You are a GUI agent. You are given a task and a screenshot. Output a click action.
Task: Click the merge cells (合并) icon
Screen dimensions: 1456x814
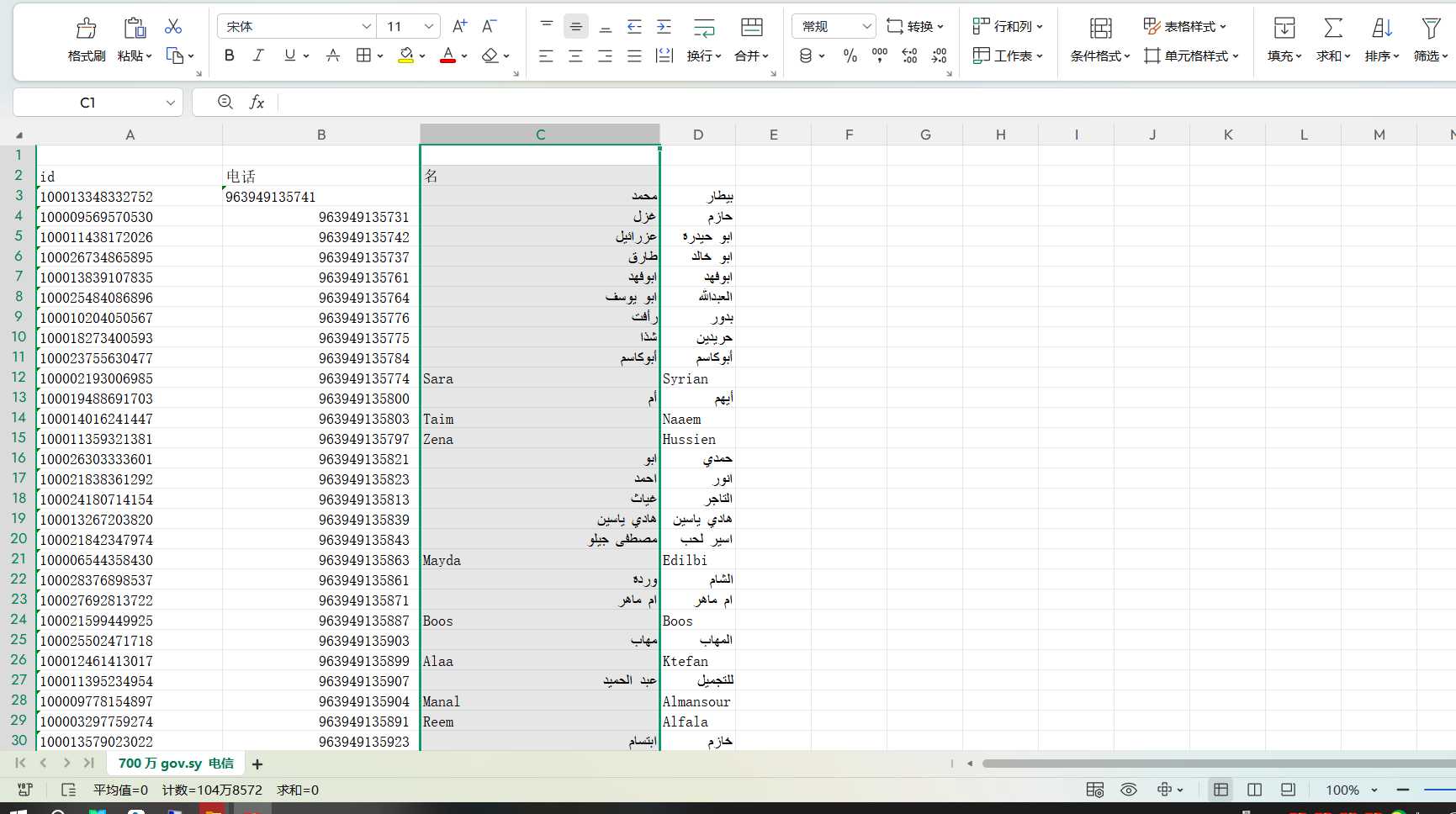[752, 28]
